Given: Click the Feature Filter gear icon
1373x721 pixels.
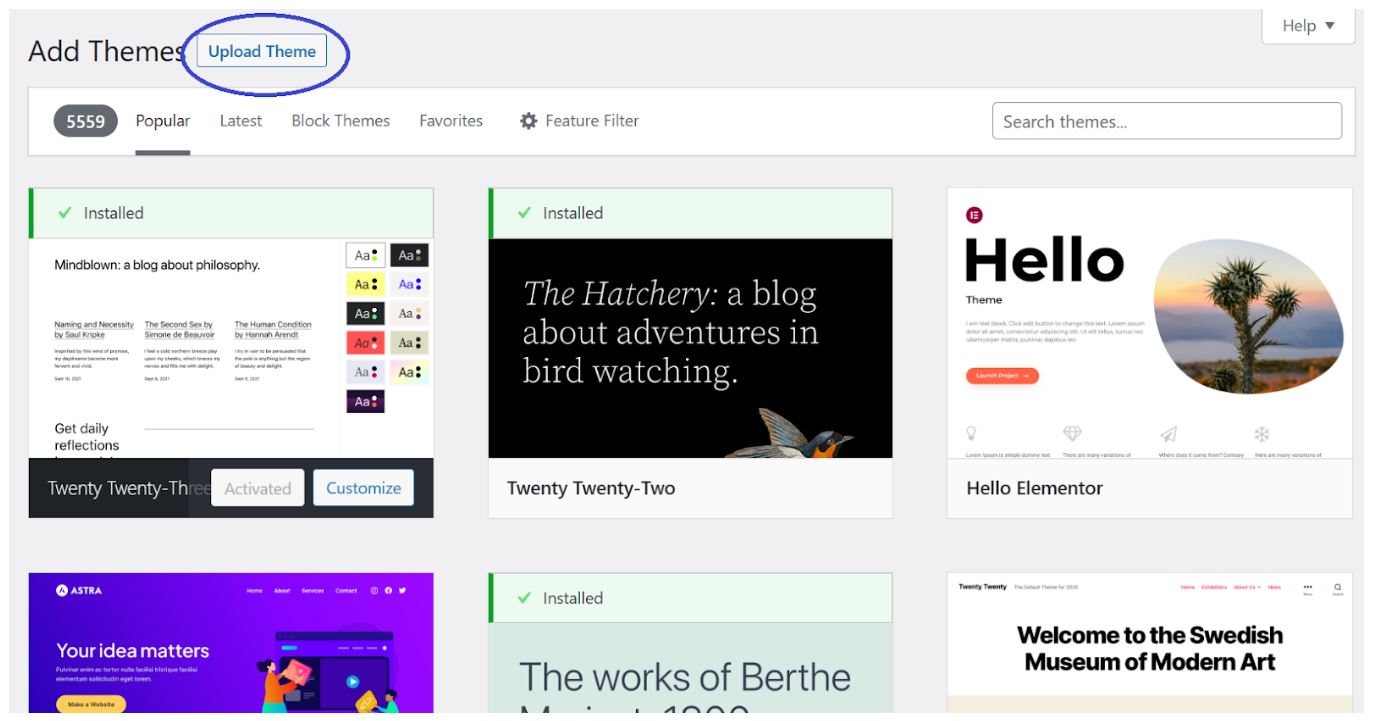Looking at the screenshot, I should 529,121.
